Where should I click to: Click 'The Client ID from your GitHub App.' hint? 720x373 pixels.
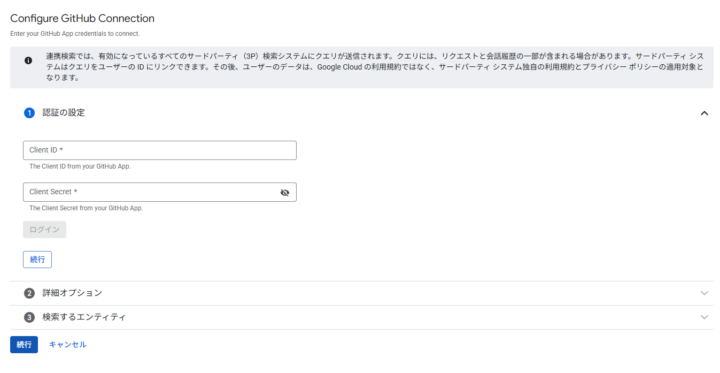[80, 166]
